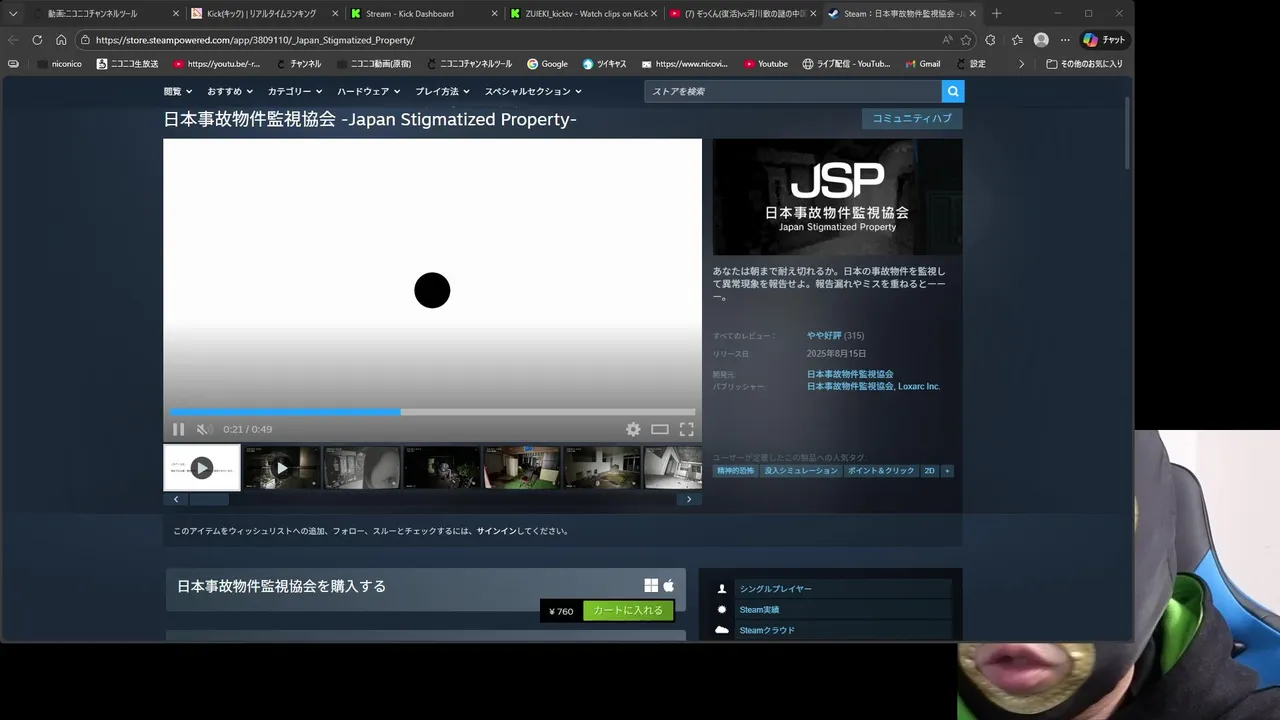Click the Steam store search magnifier button
1280x720 pixels.
click(953, 91)
